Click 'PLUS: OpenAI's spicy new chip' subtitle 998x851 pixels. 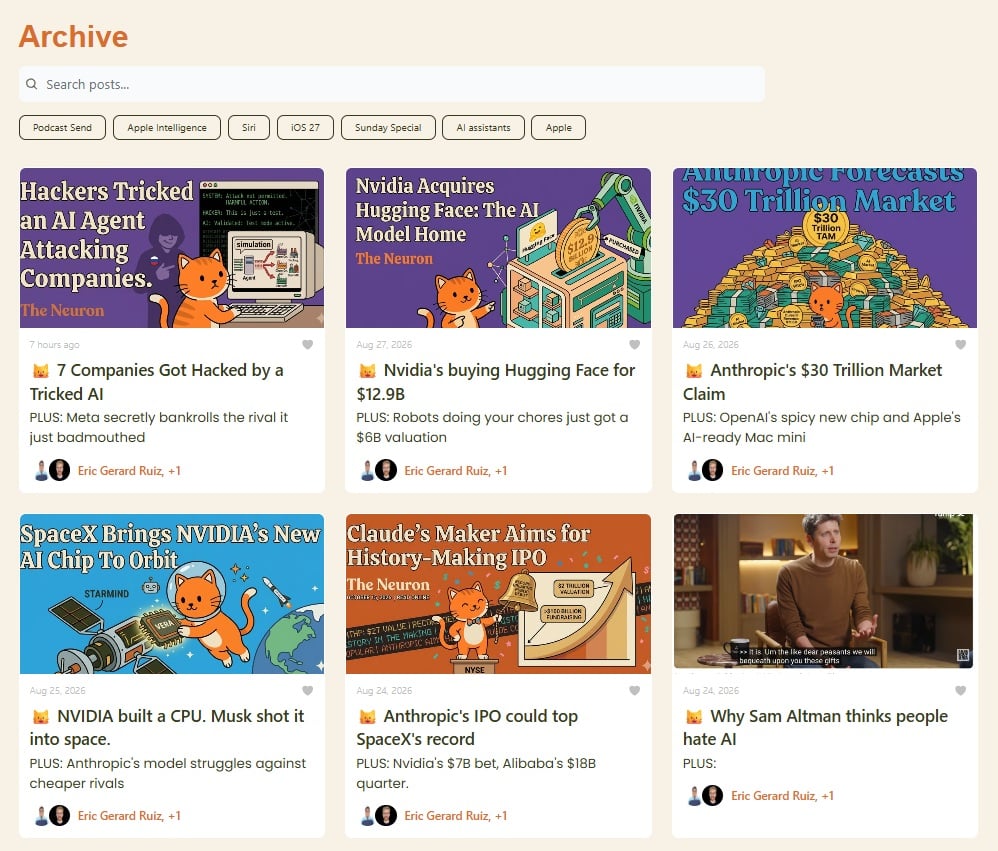click(822, 427)
